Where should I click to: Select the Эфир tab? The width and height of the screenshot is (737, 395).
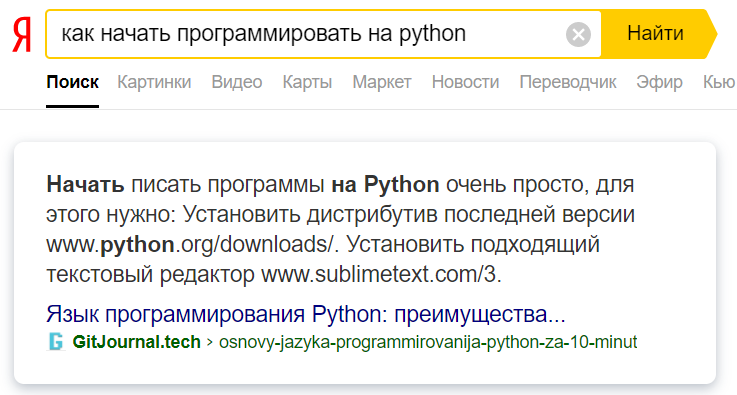[x=659, y=82]
